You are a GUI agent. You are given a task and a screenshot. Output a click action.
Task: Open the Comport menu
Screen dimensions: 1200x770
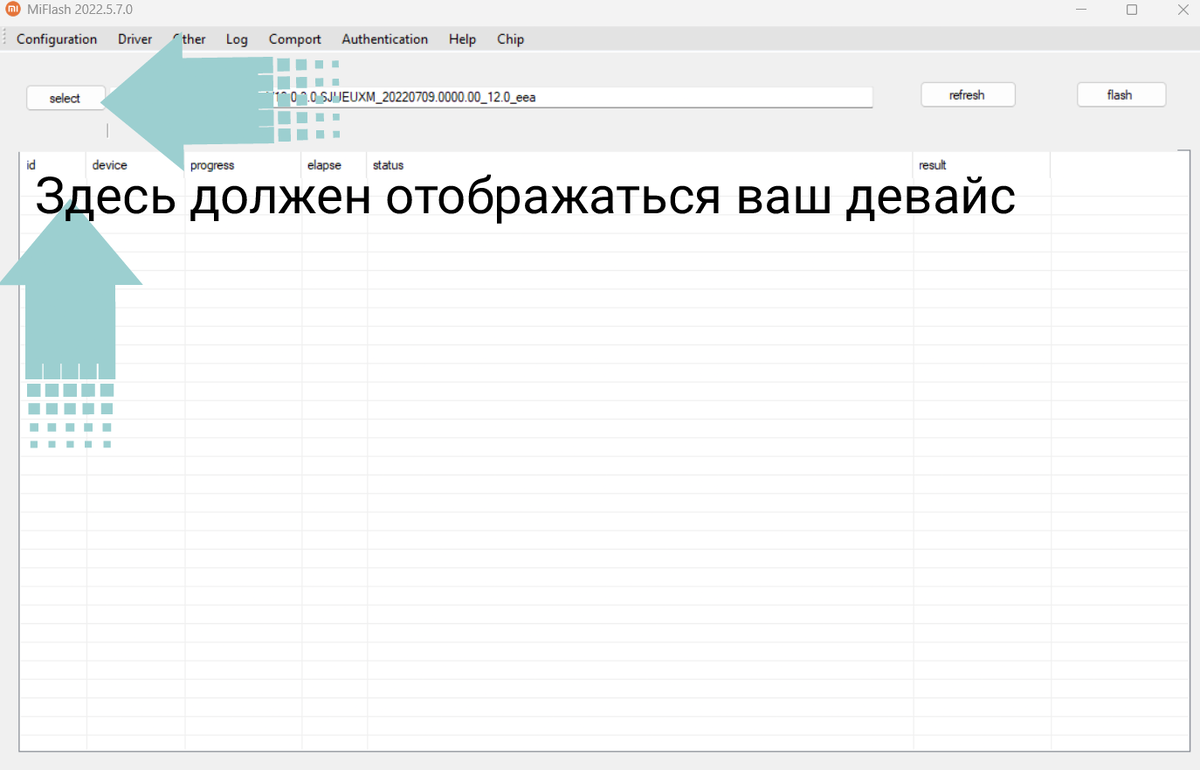(x=294, y=39)
